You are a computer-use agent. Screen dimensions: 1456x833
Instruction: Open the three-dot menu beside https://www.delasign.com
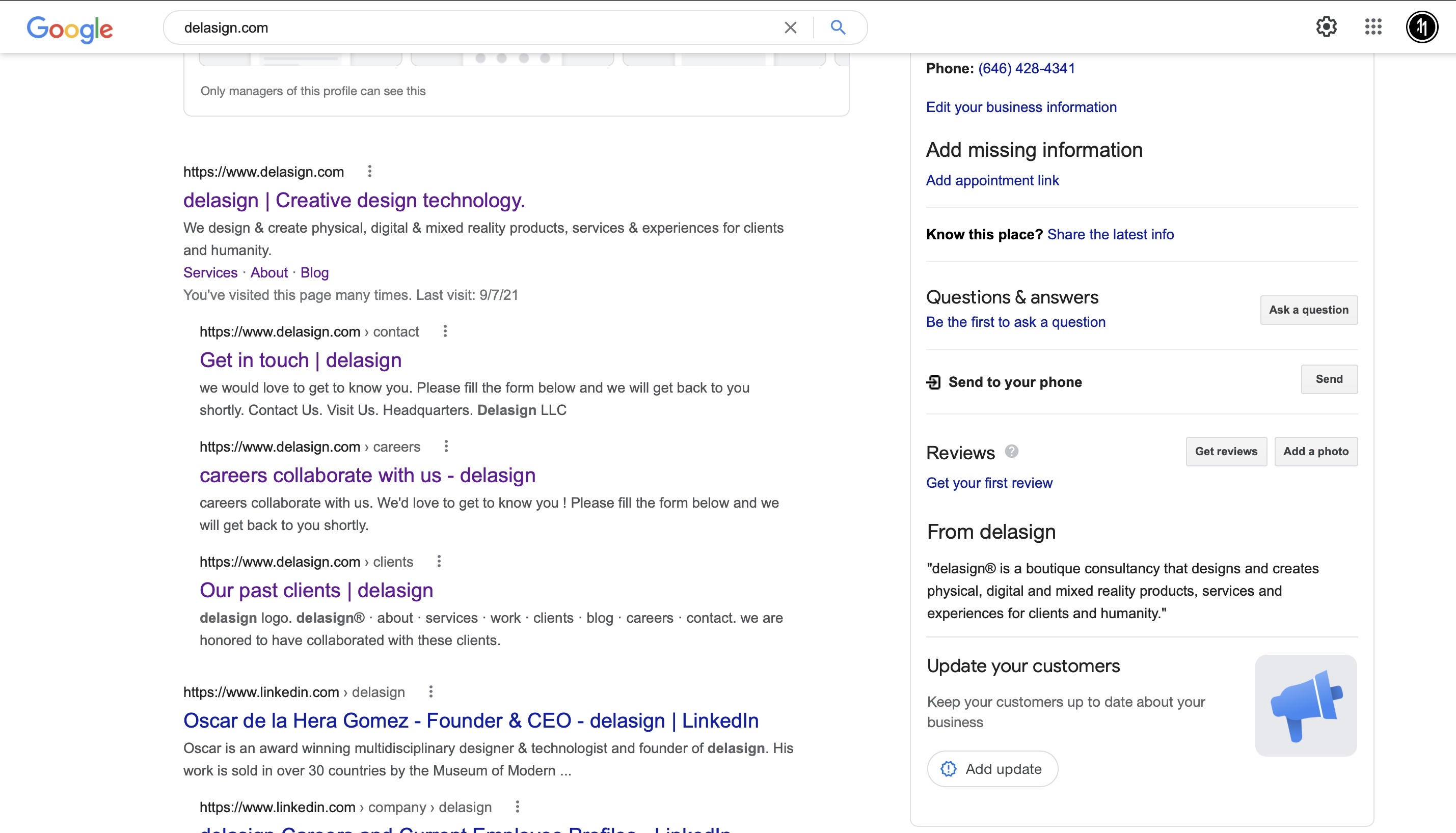(x=370, y=171)
